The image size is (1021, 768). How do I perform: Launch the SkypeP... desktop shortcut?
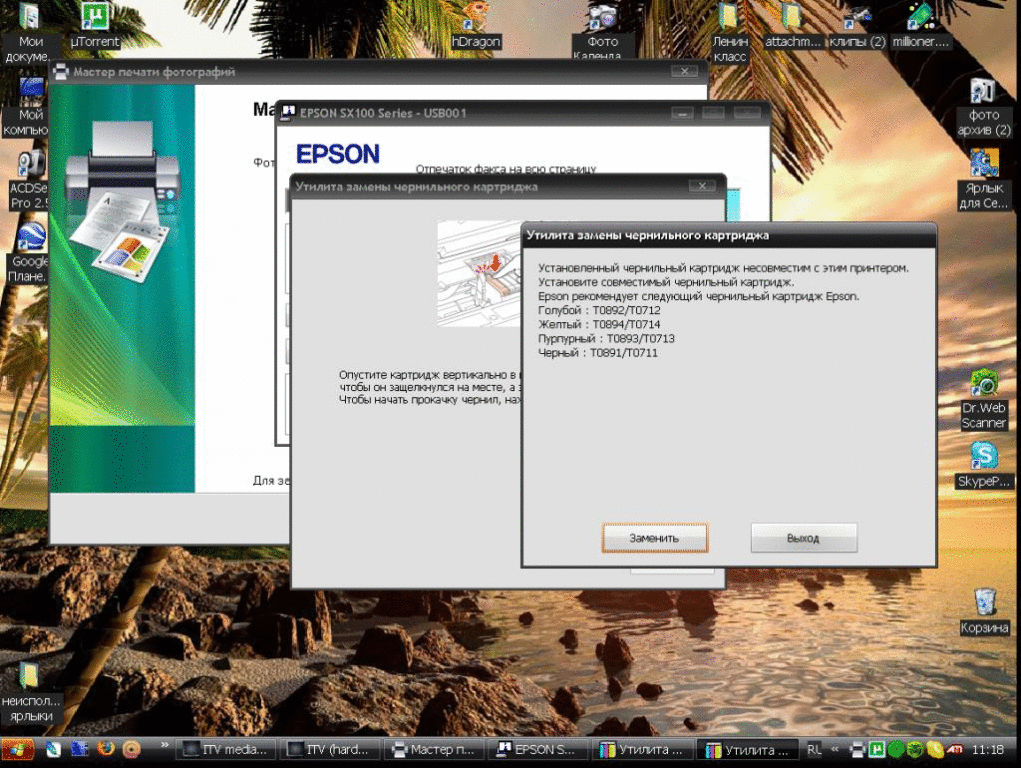click(983, 465)
